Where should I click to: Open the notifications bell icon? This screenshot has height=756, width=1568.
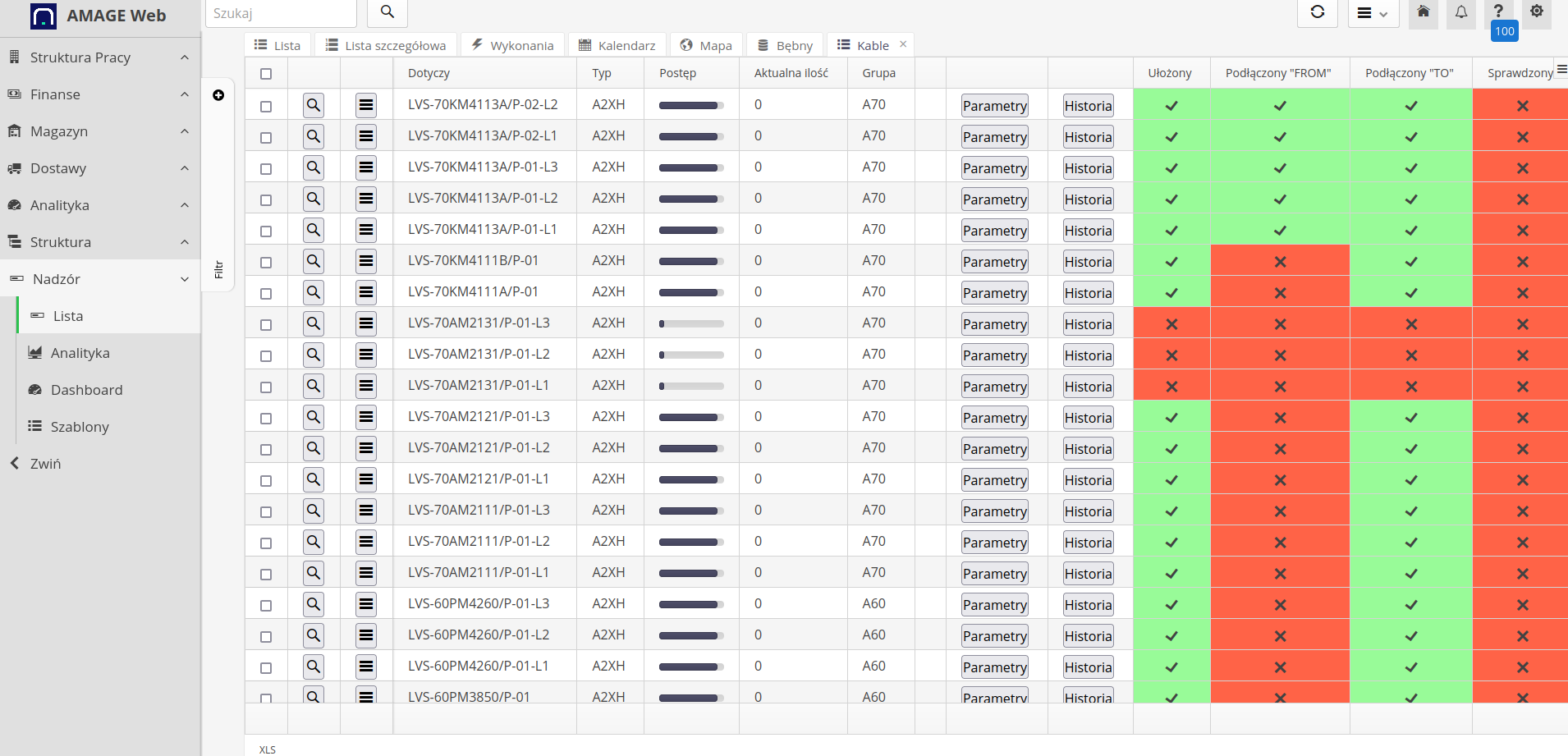(1461, 13)
